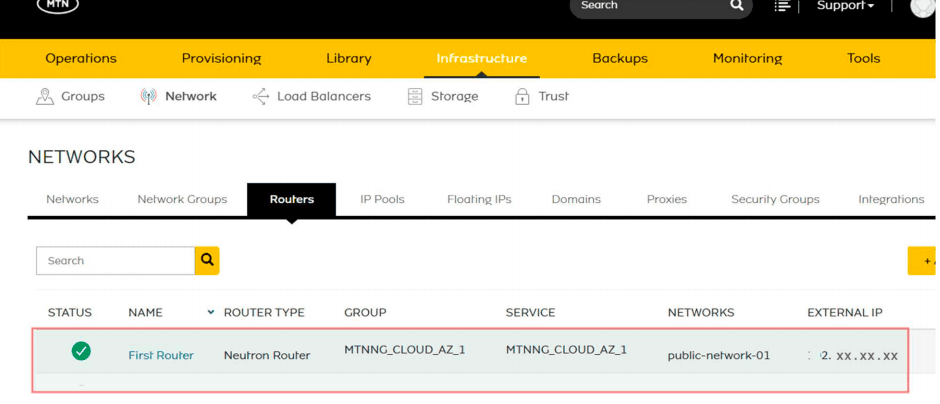940x404 pixels.
Task: Click the Trust padlock icon
Action: pyautogui.click(x=522, y=97)
